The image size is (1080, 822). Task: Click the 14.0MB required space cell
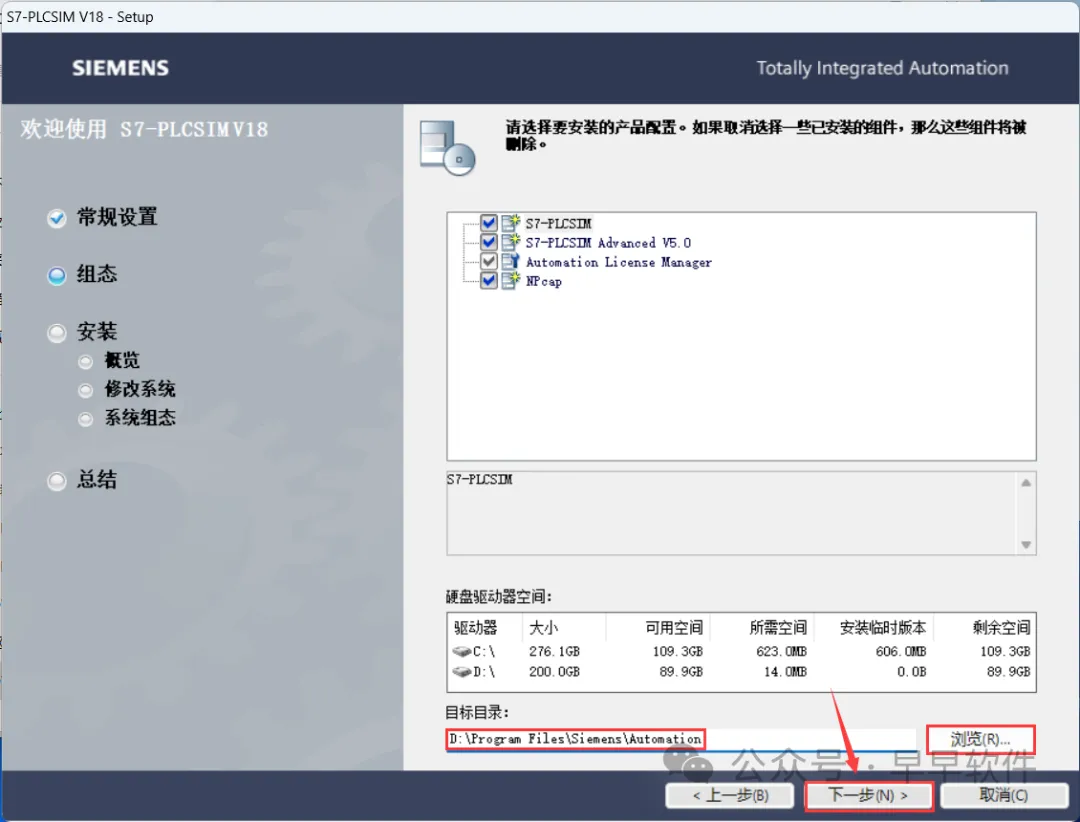coord(785,671)
